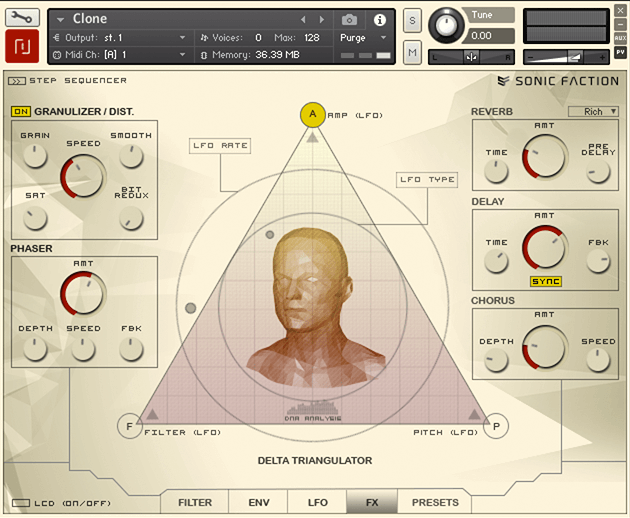
Task: Click the reverb AMT knob
Action: coord(545,157)
